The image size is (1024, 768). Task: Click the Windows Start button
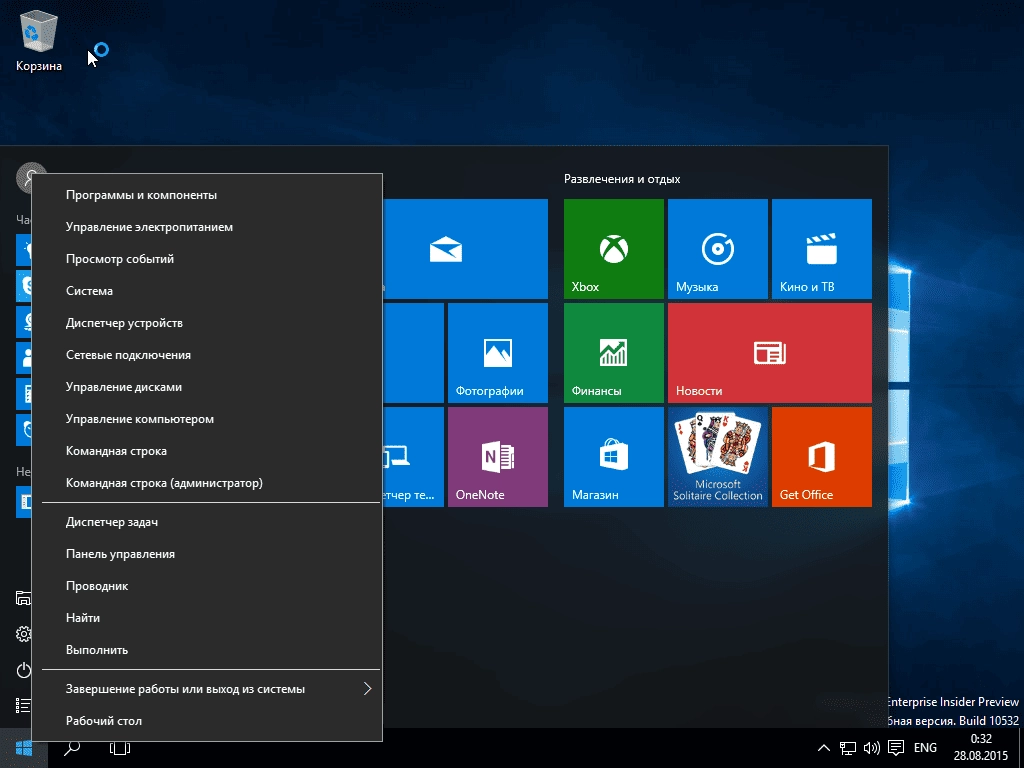[24, 748]
